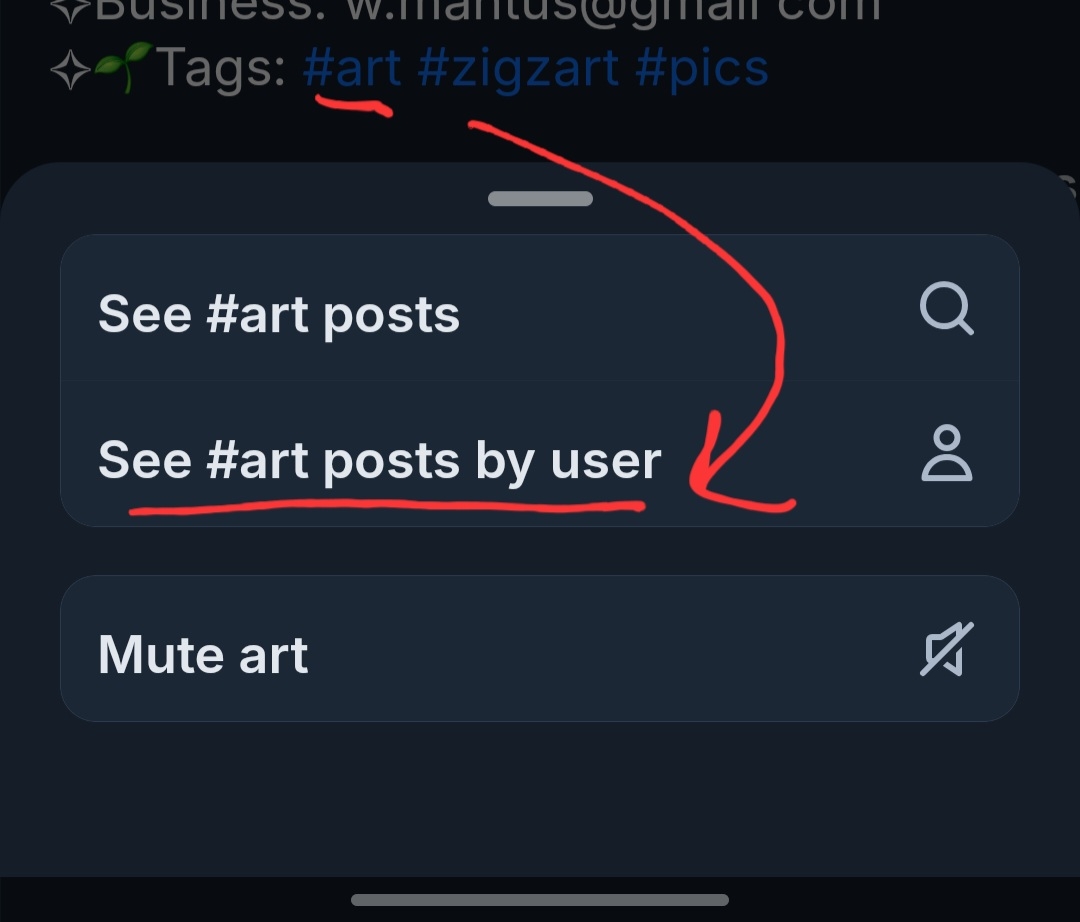1080x922 pixels.
Task: Select the "Mute art" option
Action: point(204,654)
